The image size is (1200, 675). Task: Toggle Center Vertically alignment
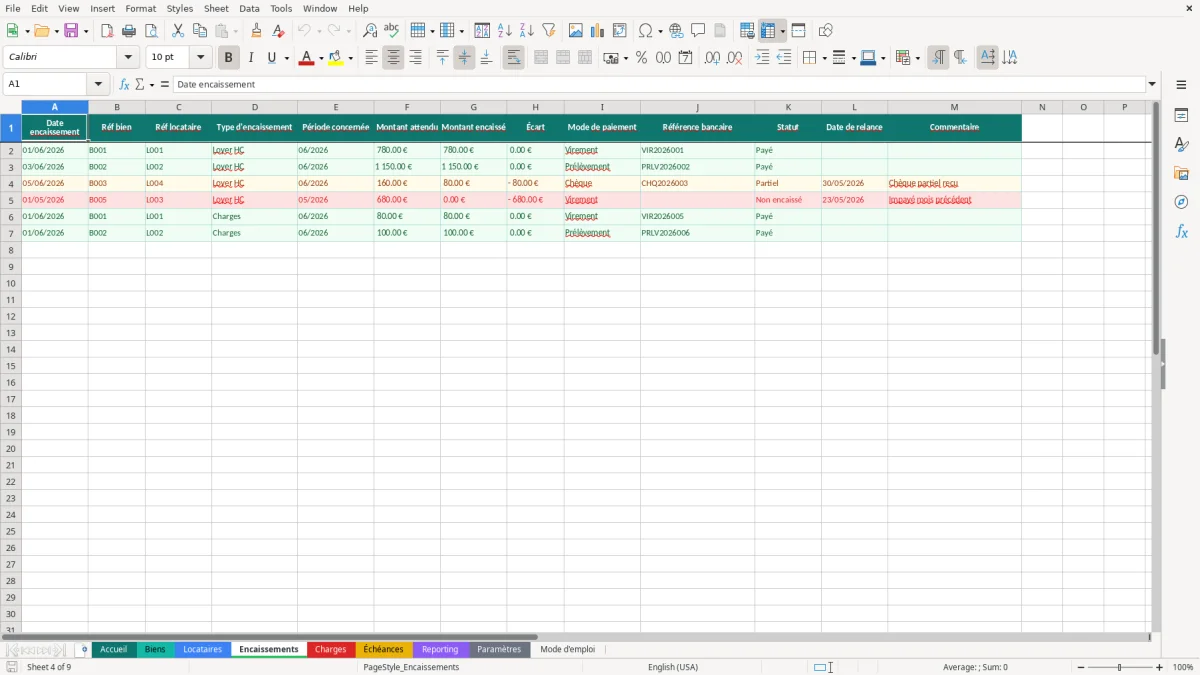coord(464,58)
